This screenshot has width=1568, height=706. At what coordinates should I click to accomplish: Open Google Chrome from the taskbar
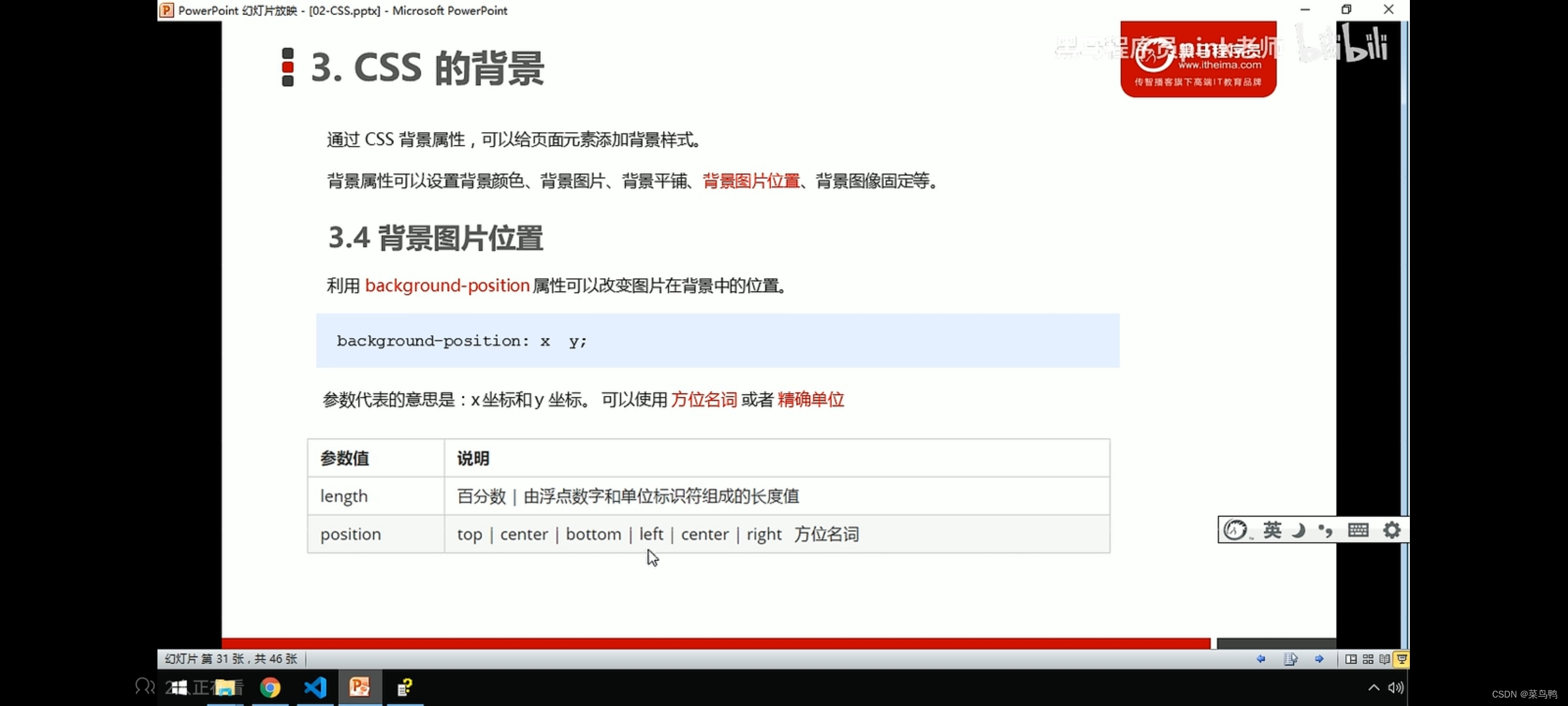pos(270,687)
